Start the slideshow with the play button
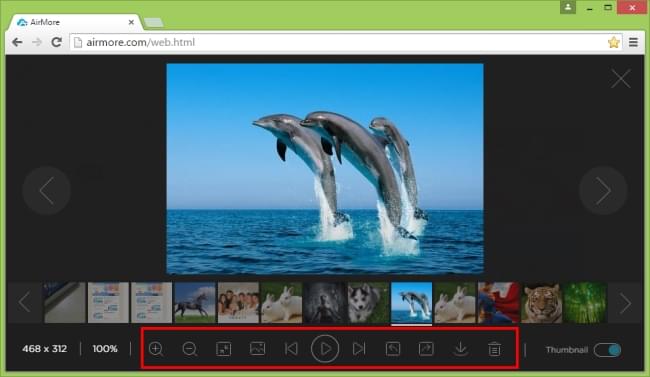Image resolution: width=650 pixels, height=377 pixels. (x=325, y=349)
